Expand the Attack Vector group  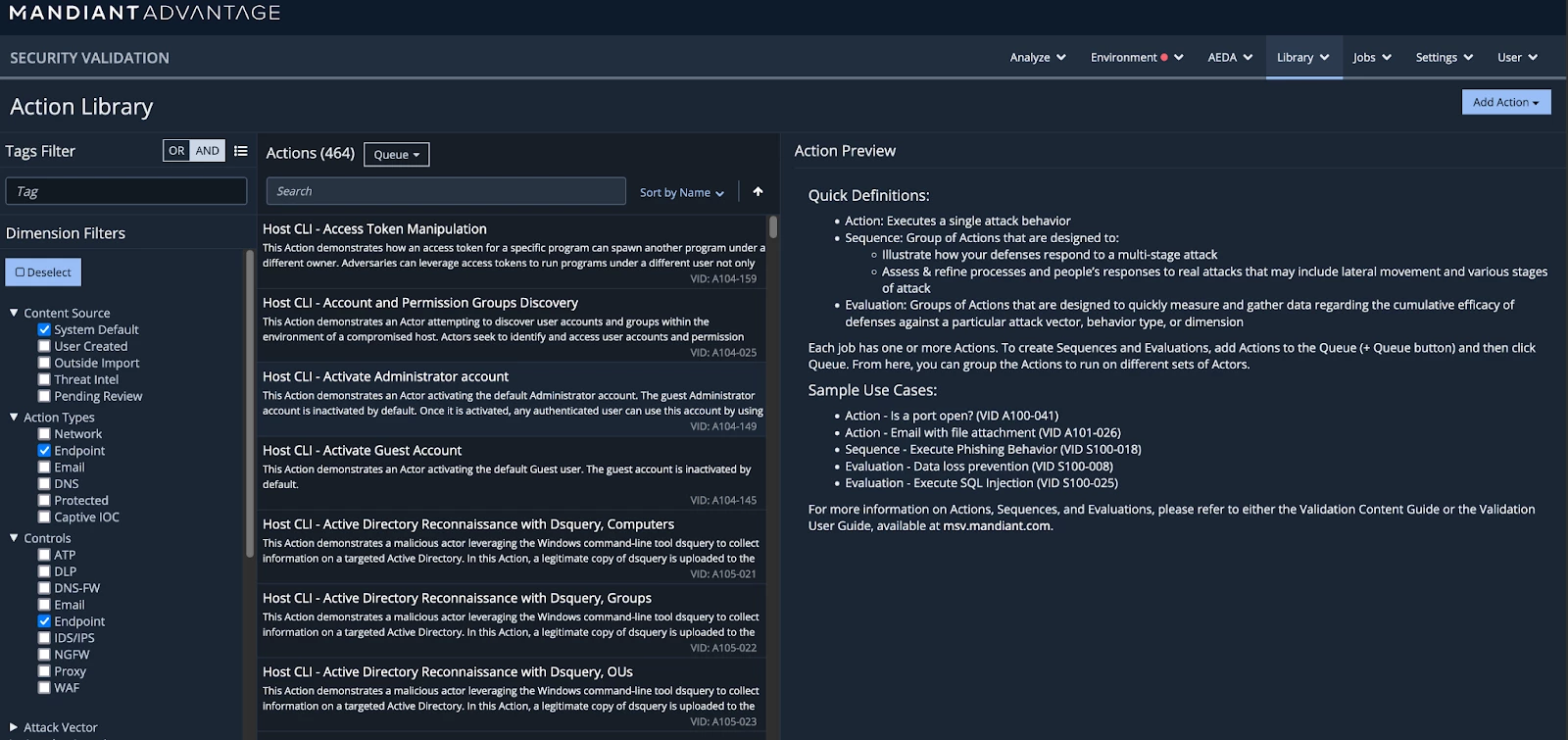tap(14, 727)
